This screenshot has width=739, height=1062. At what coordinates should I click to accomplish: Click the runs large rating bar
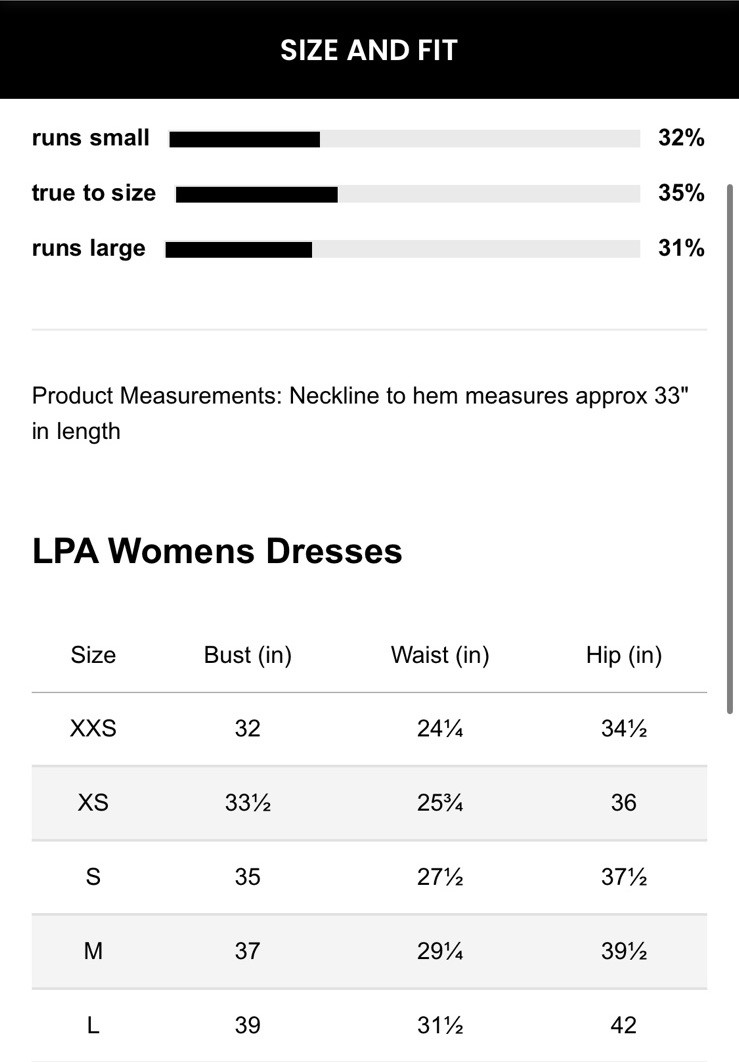pyautogui.click(x=402, y=249)
